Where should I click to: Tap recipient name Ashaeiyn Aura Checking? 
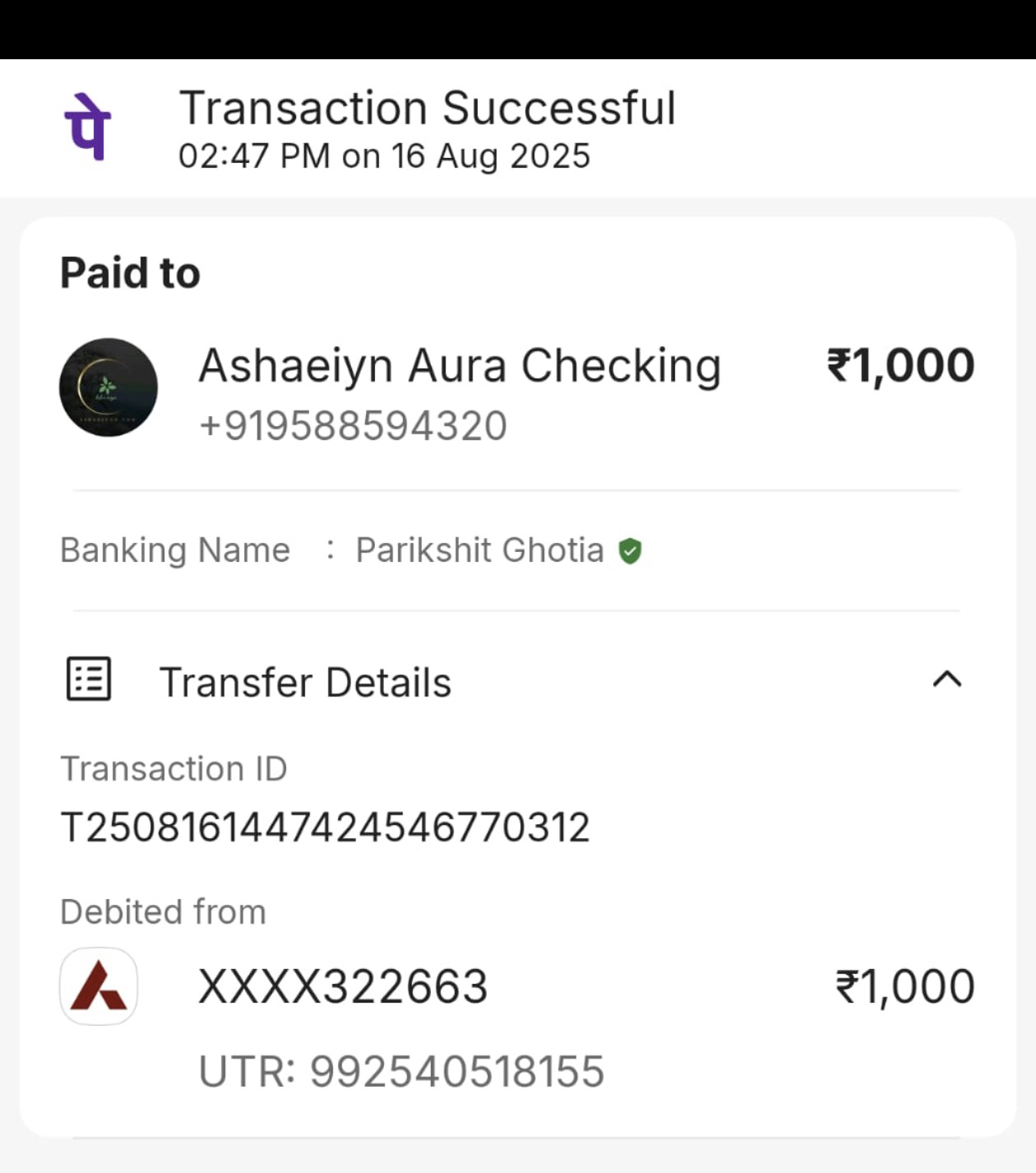click(x=460, y=366)
